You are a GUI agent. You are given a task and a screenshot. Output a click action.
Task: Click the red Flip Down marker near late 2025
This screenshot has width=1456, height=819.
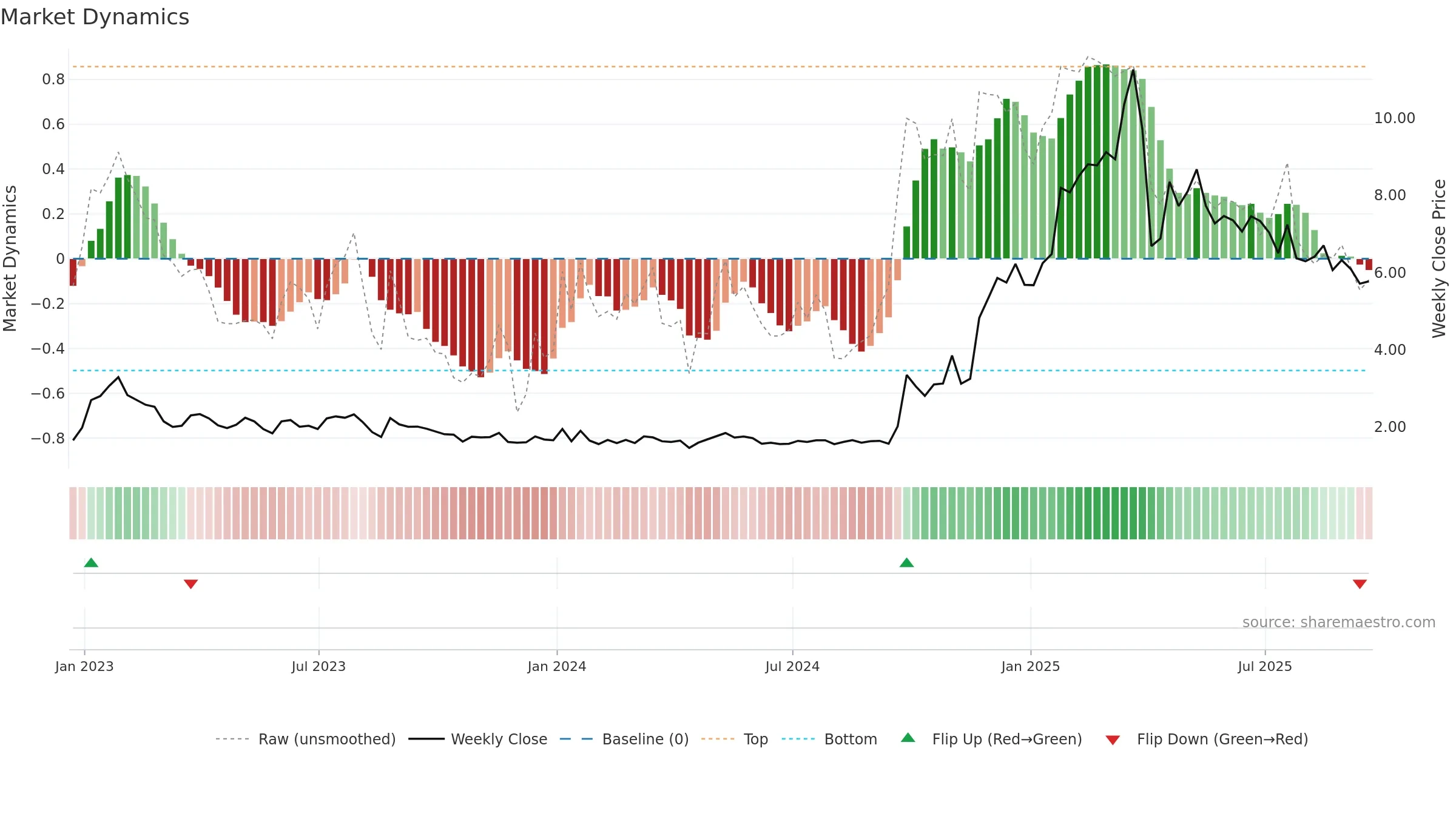point(1360,584)
